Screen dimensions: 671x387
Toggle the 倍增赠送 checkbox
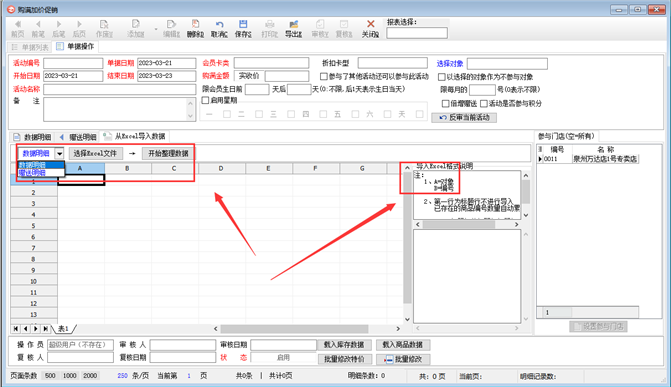pyautogui.click(x=445, y=104)
